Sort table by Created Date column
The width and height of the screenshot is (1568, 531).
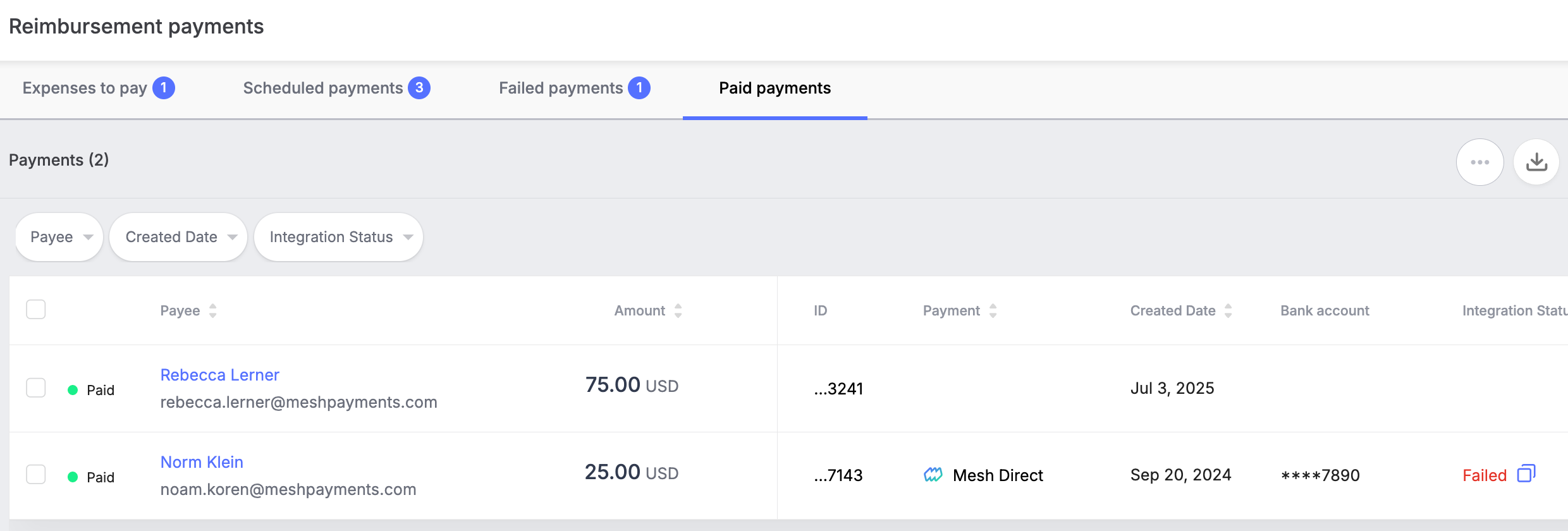click(x=1228, y=310)
